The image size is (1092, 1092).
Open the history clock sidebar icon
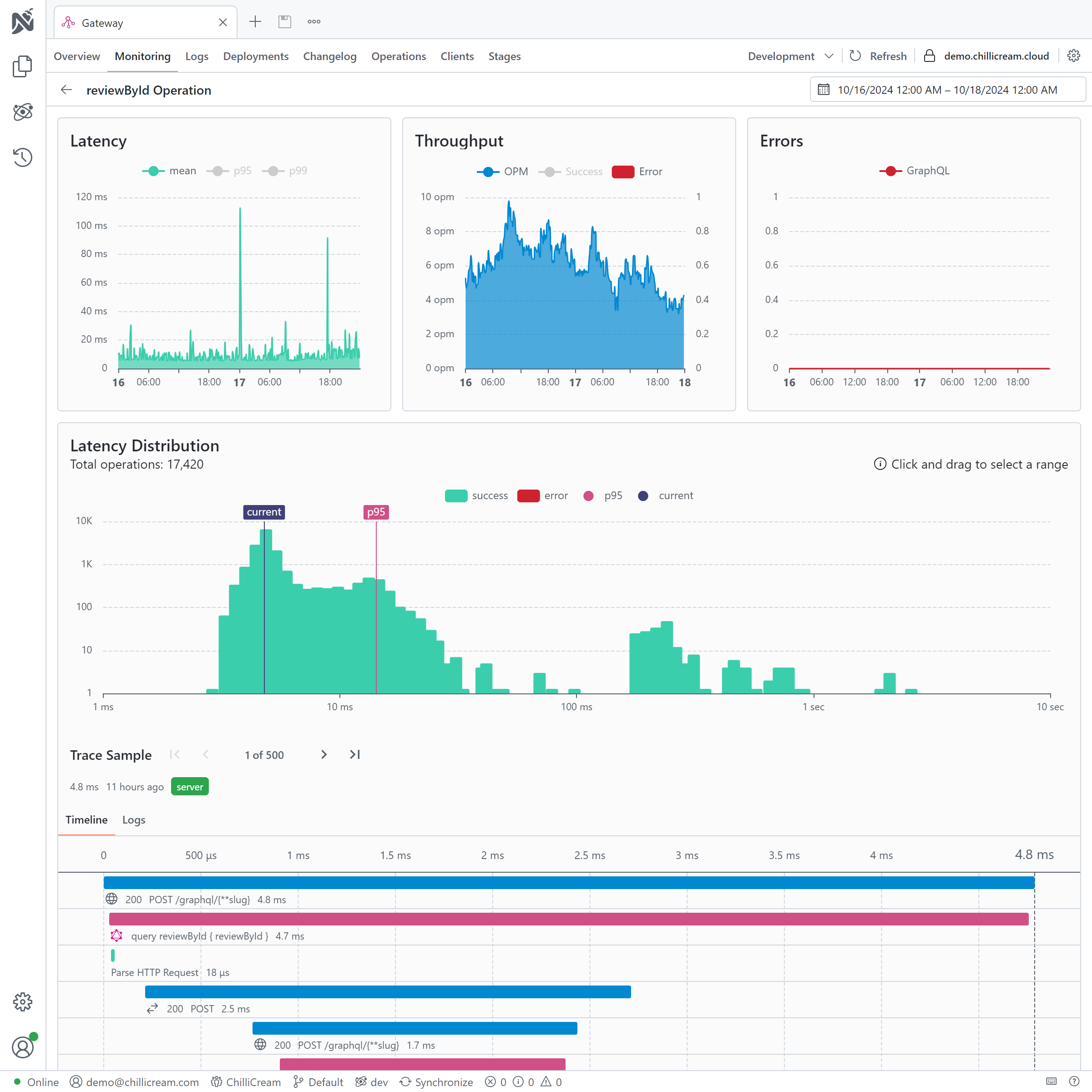pyautogui.click(x=23, y=157)
